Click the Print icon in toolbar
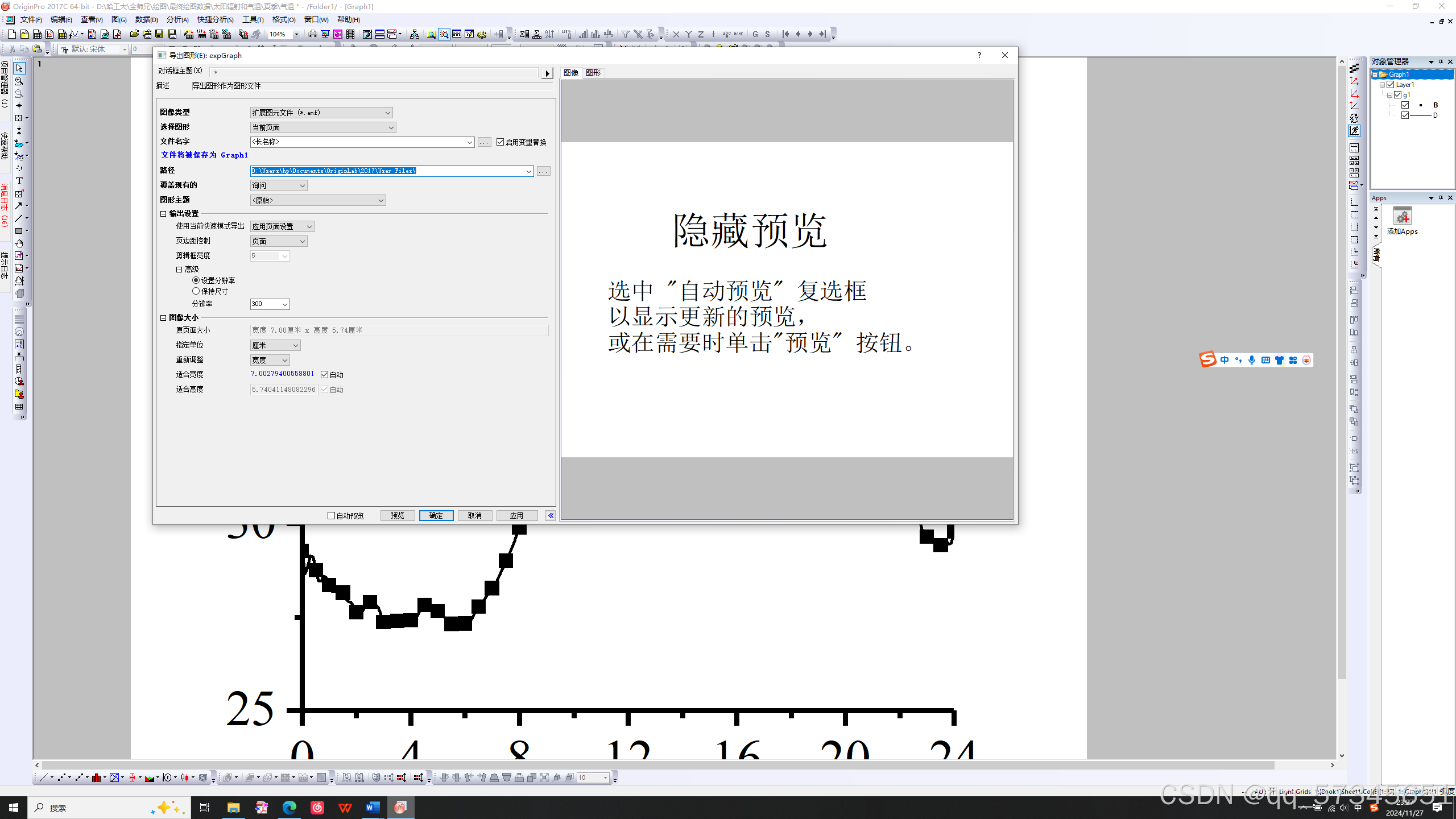1456x819 pixels. pyautogui.click(x=312, y=34)
